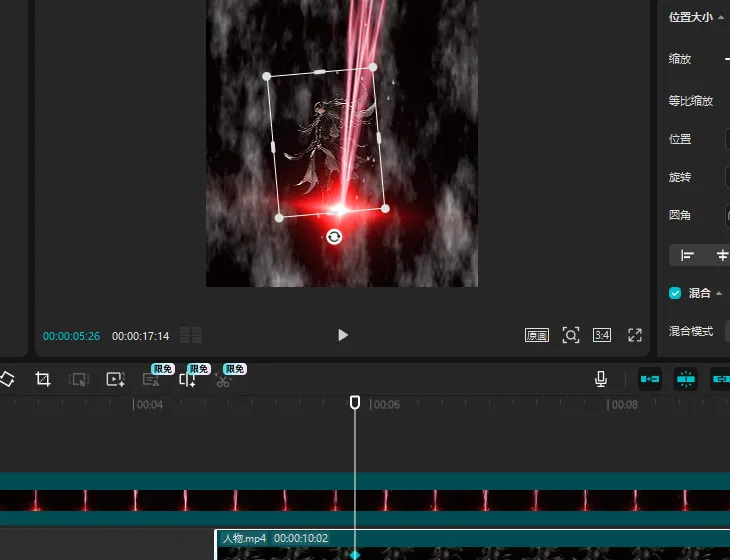
Task: Click the bottom-right corner handle of selection
Action: (385, 209)
